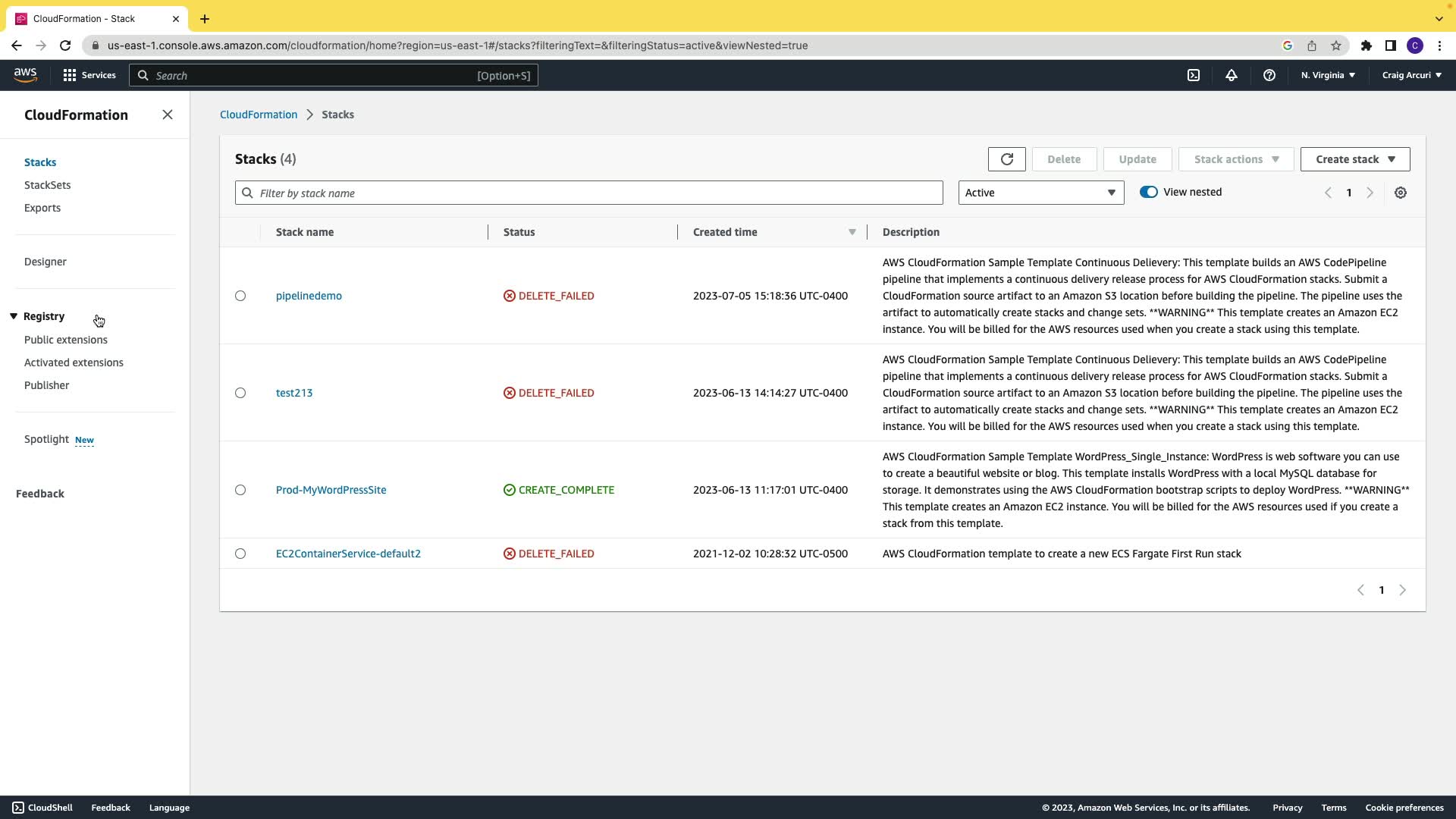1456x819 pixels.
Task: Click the help question mark icon
Action: (1269, 75)
